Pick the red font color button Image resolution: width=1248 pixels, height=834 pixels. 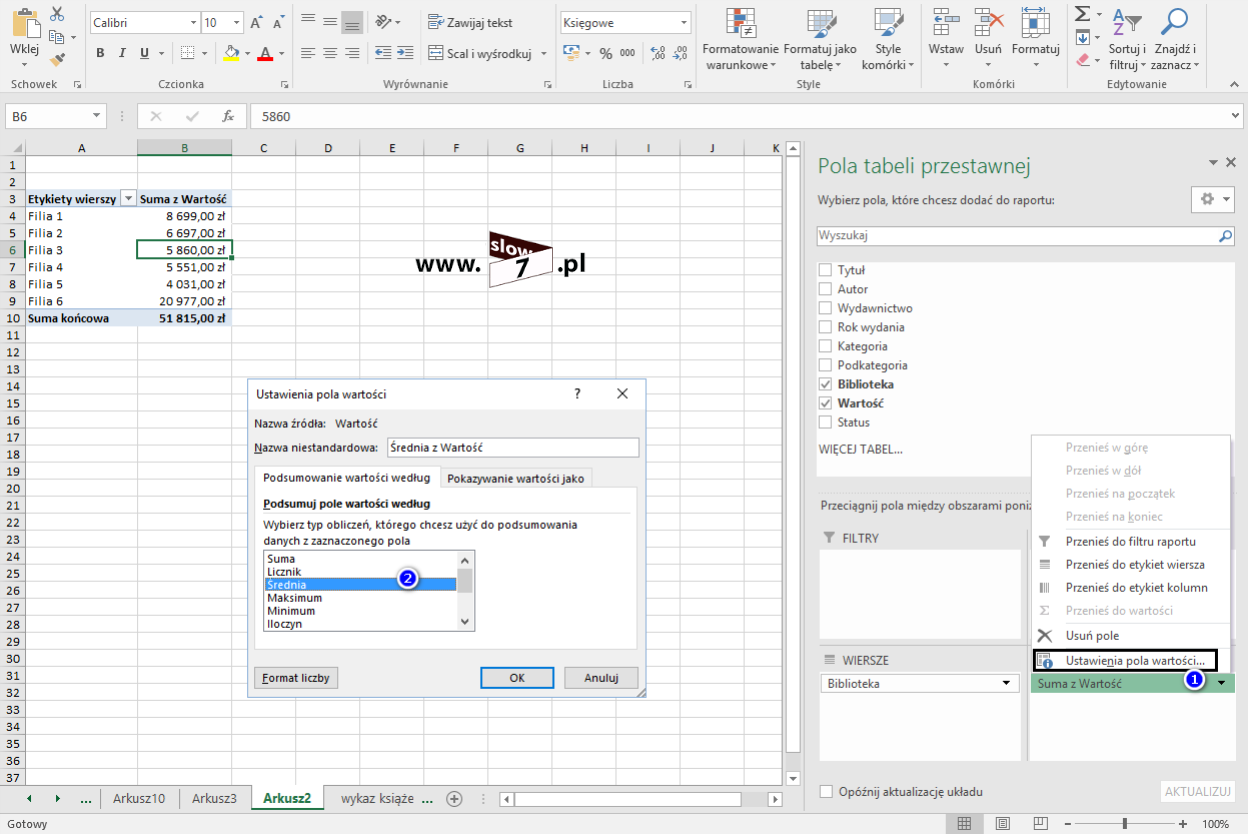click(x=265, y=53)
